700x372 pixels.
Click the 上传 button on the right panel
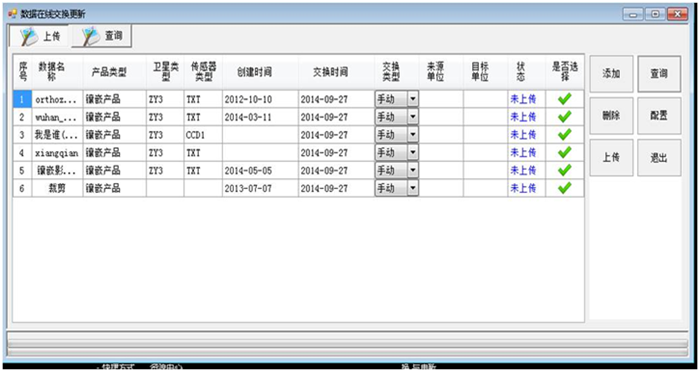coord(611,158)
